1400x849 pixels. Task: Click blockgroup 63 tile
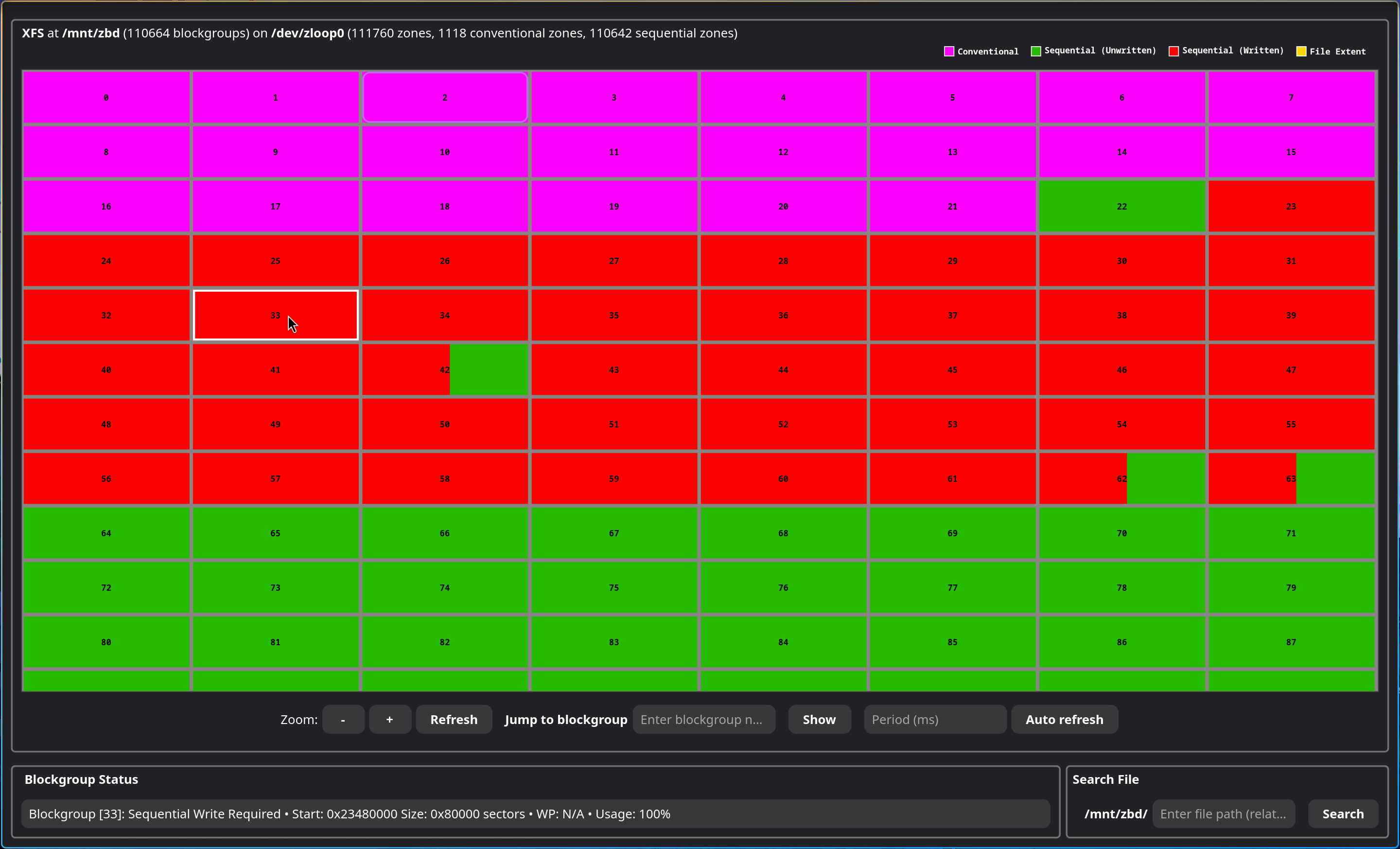tap(1291, 478)
